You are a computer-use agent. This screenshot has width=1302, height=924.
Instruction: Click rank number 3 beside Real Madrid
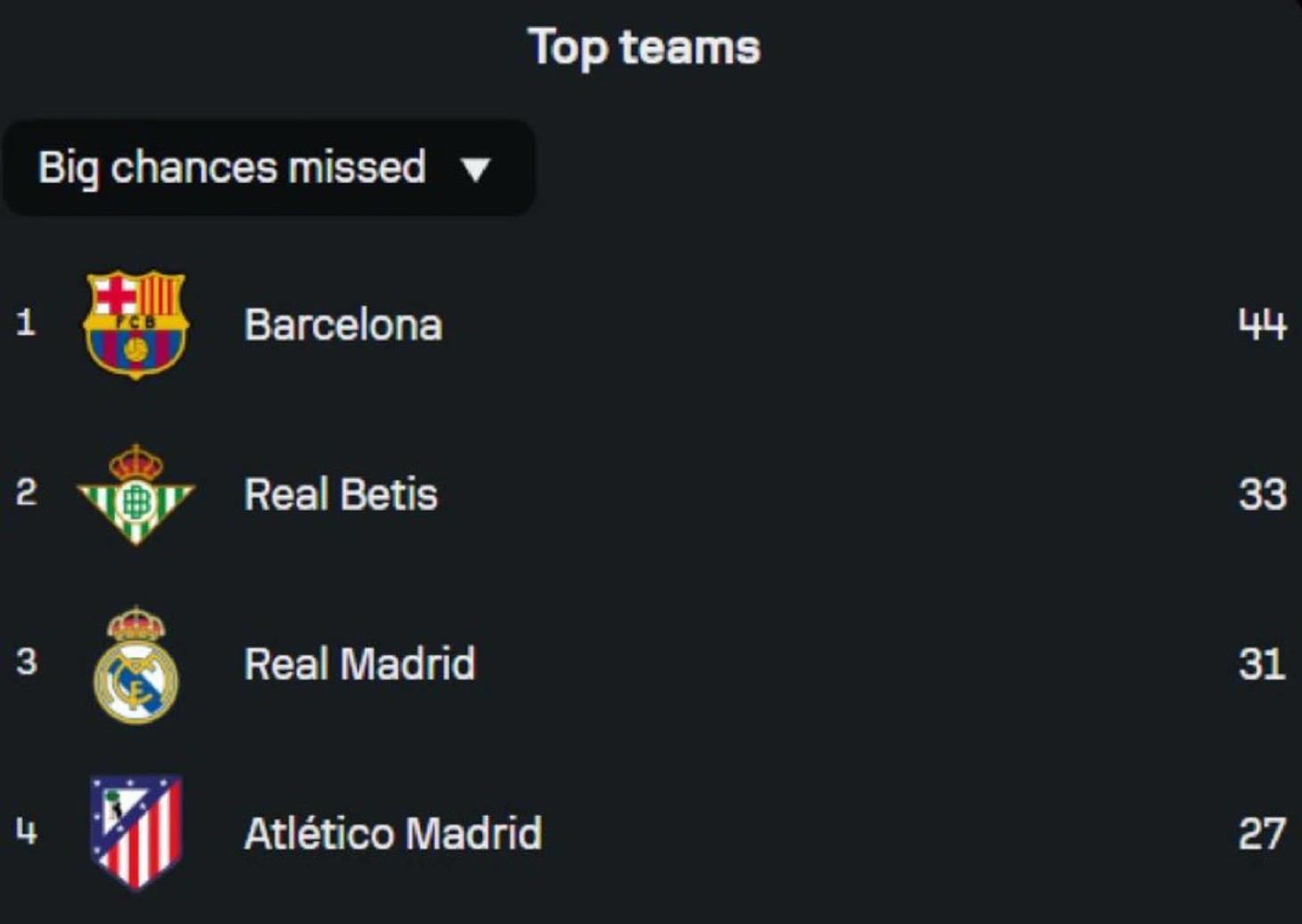[x=26, y=661]
